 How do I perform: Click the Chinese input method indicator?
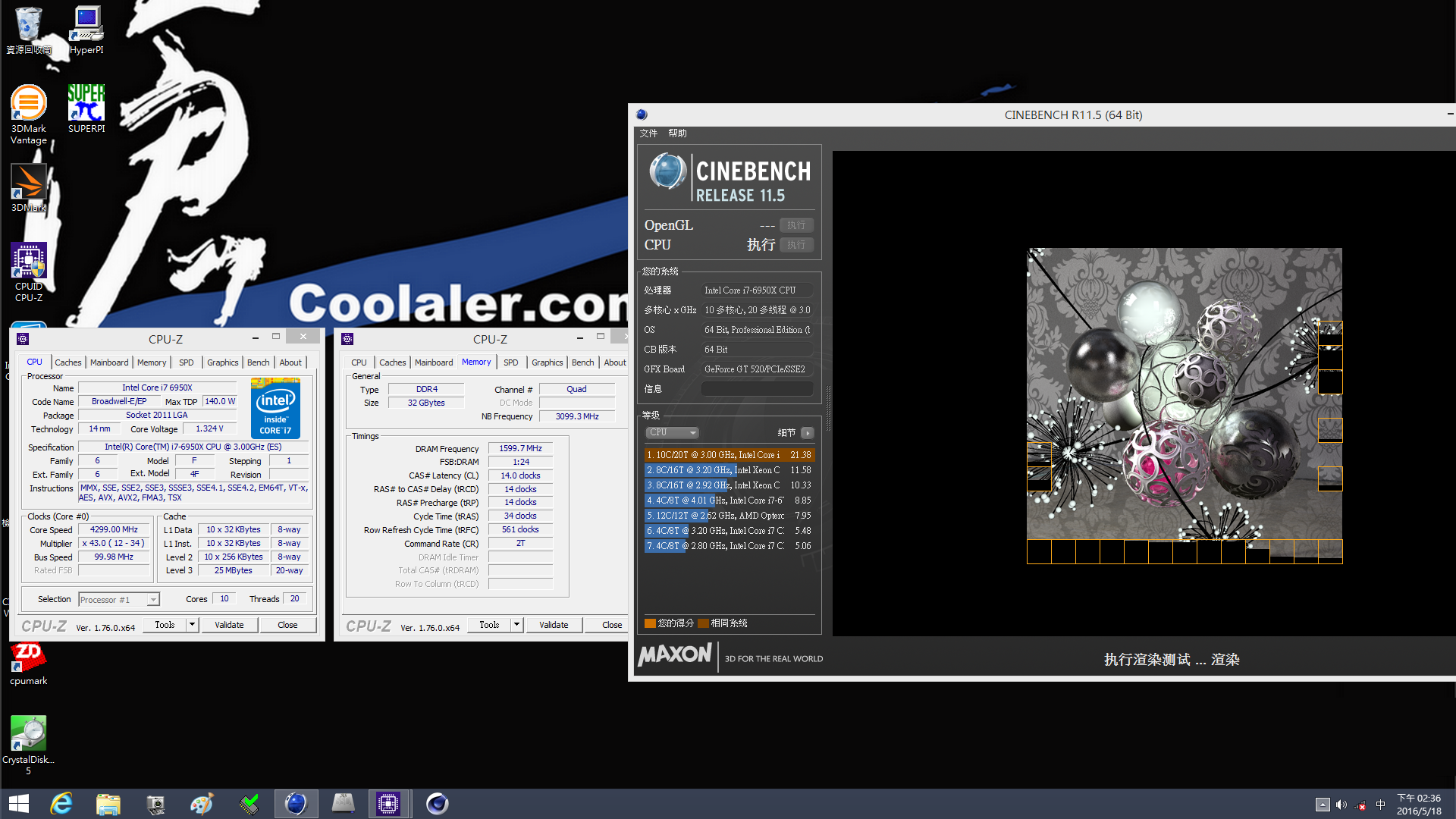click(x=1380, y=805)
